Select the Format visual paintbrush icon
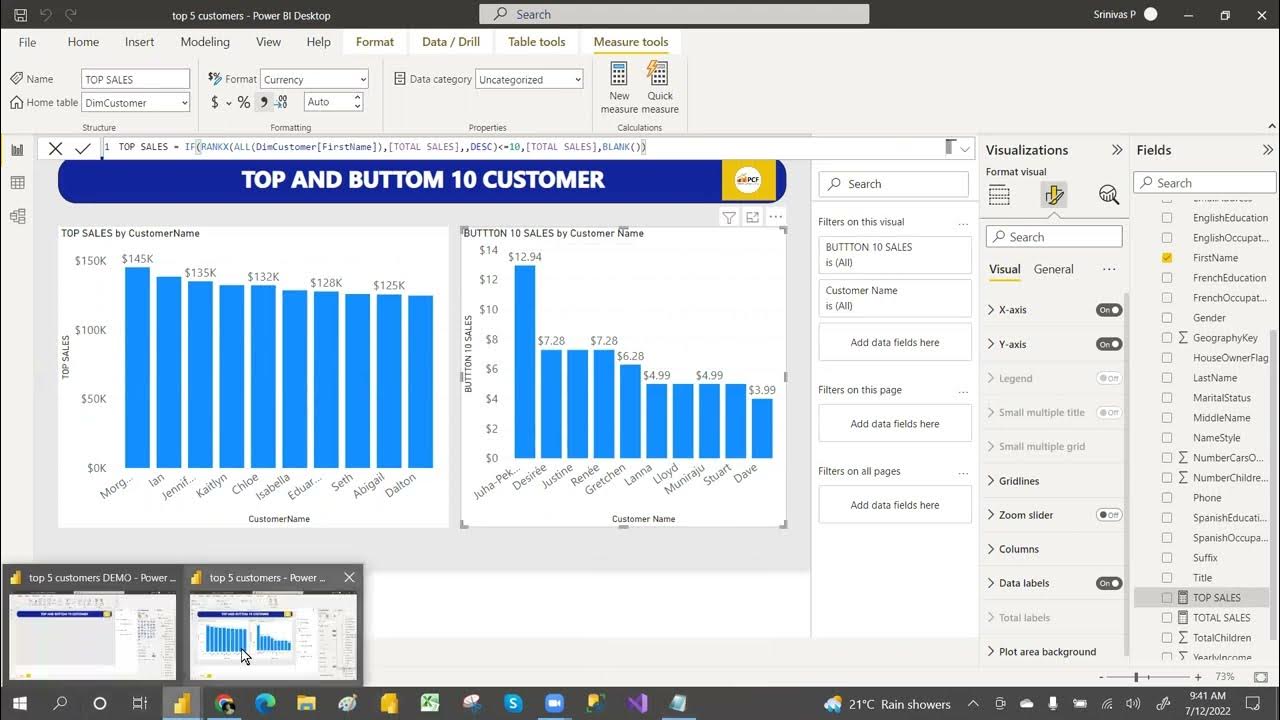The width and height of the screenshot is (1280, 720). click(x=1054, y=195)
